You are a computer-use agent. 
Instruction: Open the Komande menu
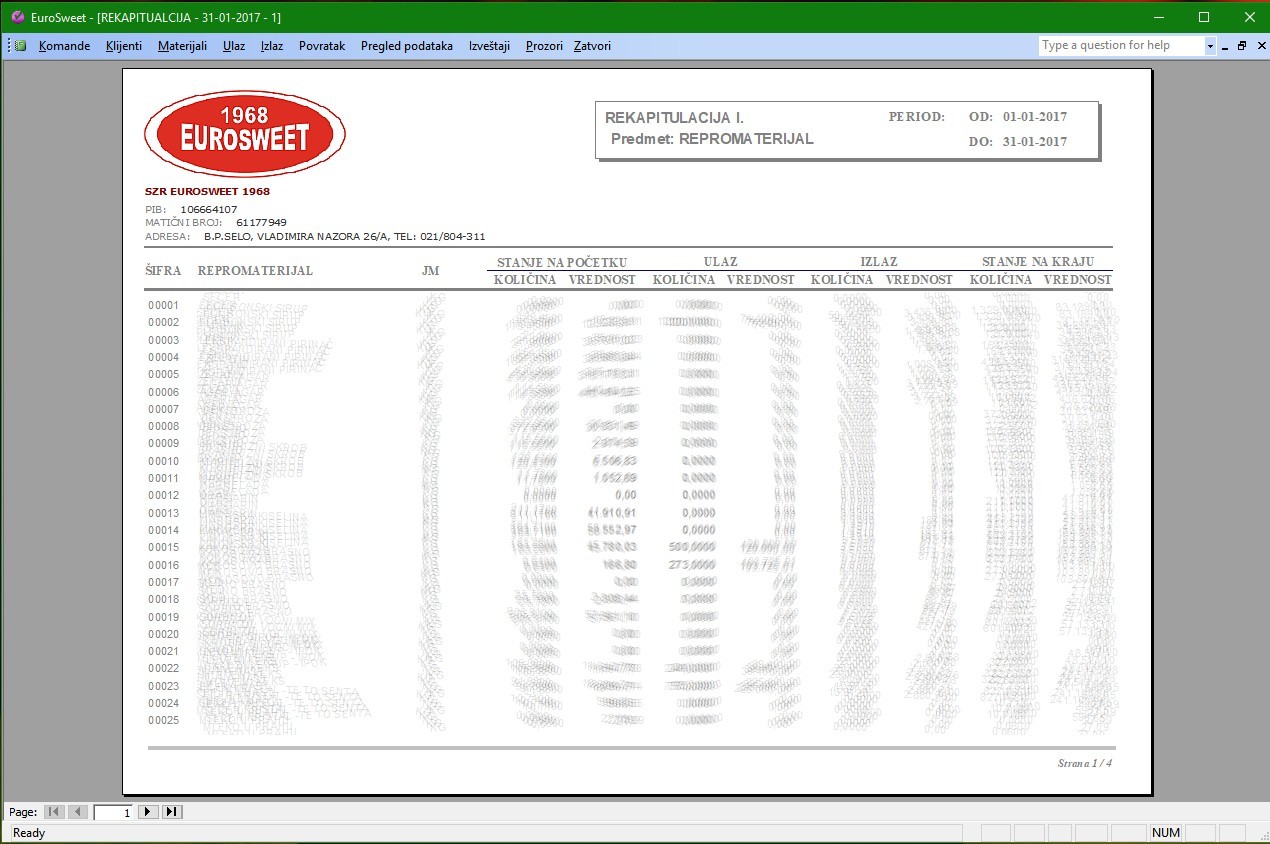[64, 46]
